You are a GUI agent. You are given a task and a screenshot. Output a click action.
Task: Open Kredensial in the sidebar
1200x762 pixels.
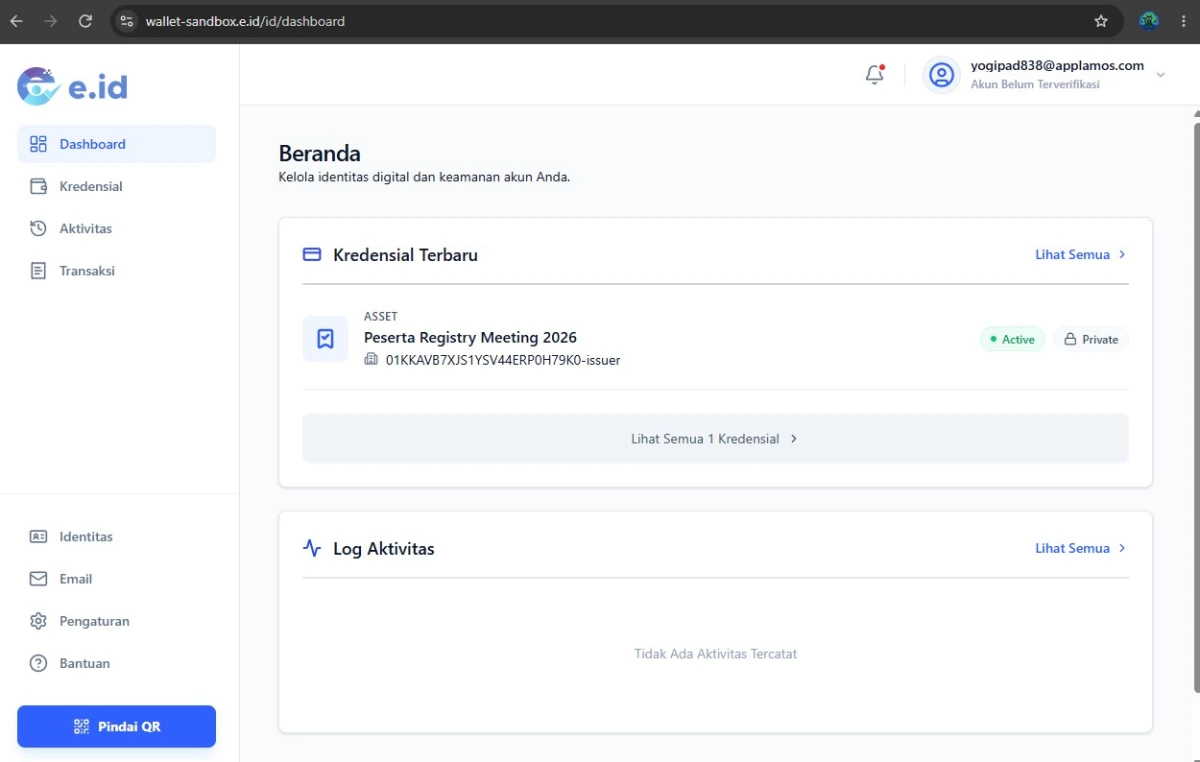(x=116, y=186)
